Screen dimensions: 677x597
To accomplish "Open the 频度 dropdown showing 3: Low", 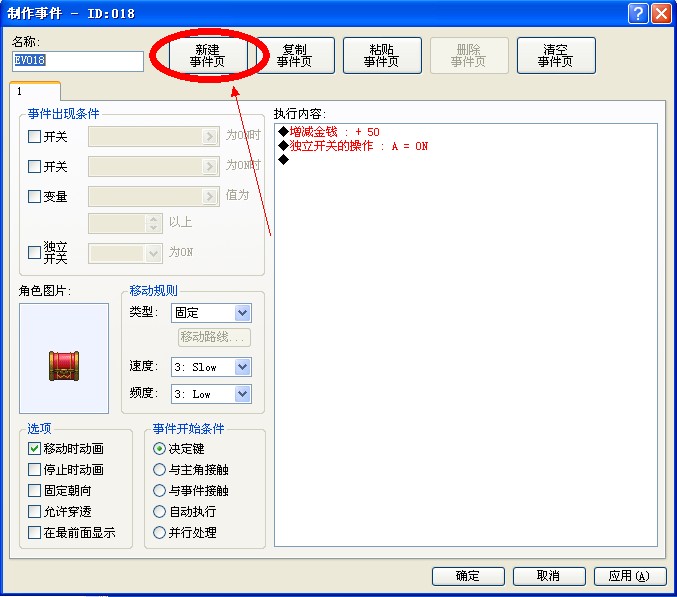I will pos(211,394).
